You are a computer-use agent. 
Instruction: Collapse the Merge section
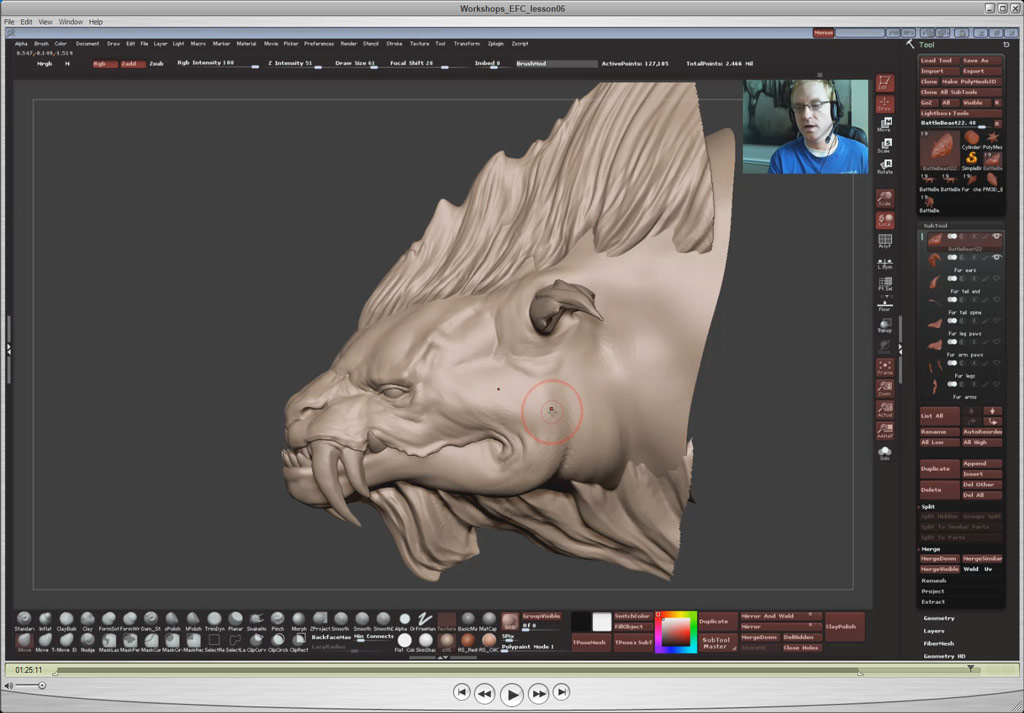point(930,549)
